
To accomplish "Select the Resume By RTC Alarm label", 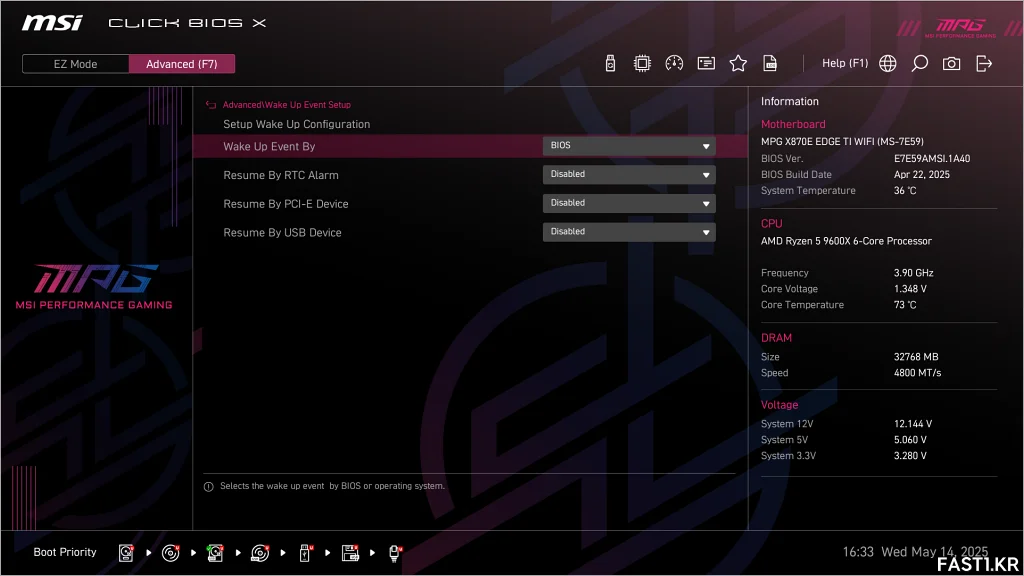I will [281, 175].
